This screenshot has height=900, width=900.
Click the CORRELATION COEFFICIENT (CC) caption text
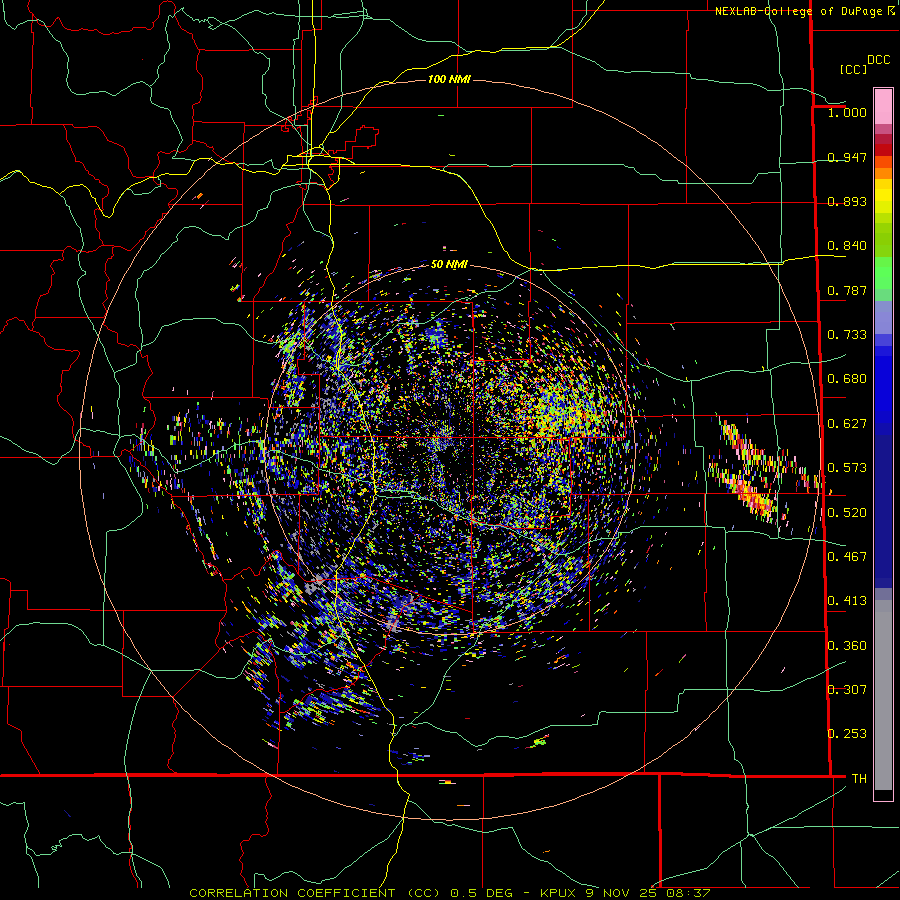pos(315,893)
